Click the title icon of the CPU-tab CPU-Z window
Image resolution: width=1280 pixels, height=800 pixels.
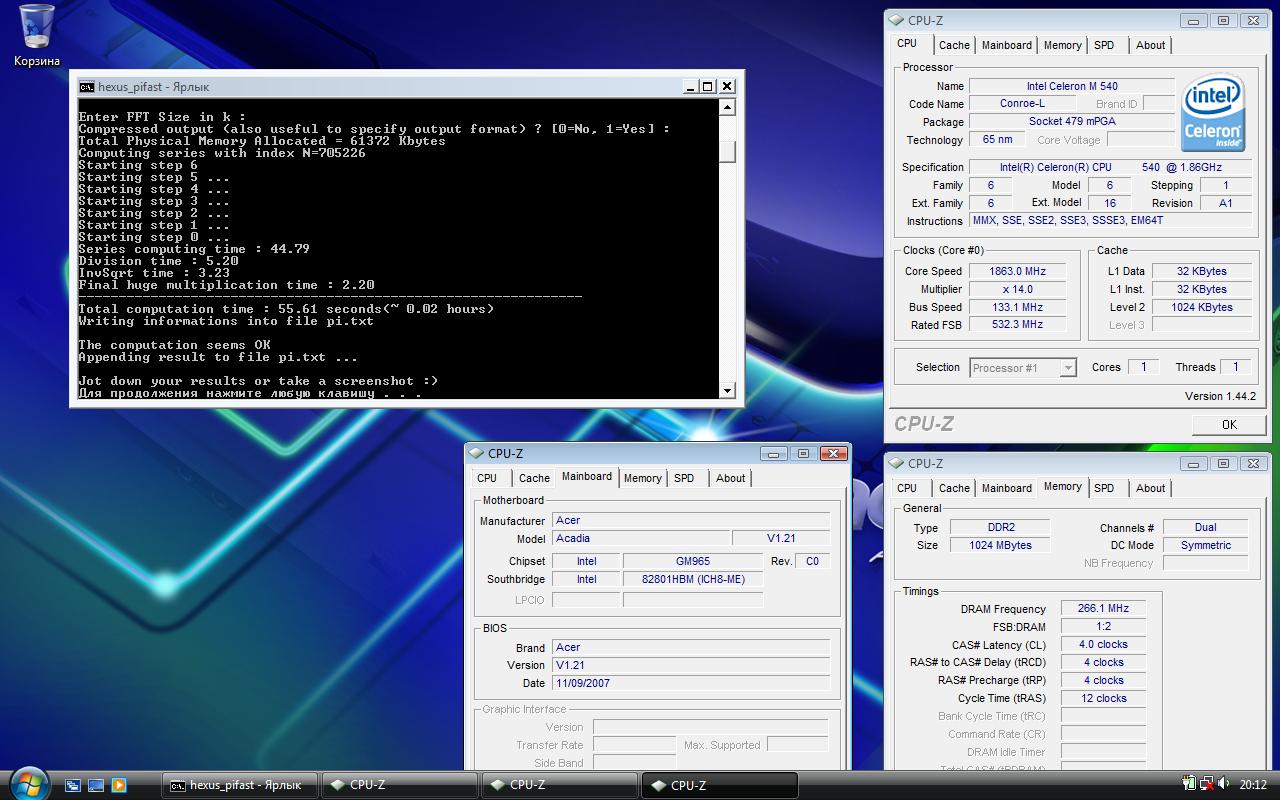click(898, 20)
